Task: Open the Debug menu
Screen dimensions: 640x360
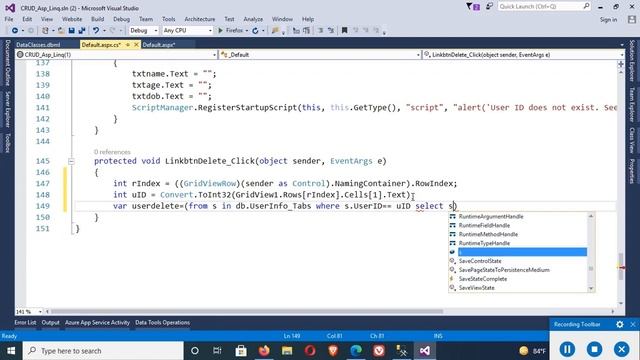Action: [121, 19]
